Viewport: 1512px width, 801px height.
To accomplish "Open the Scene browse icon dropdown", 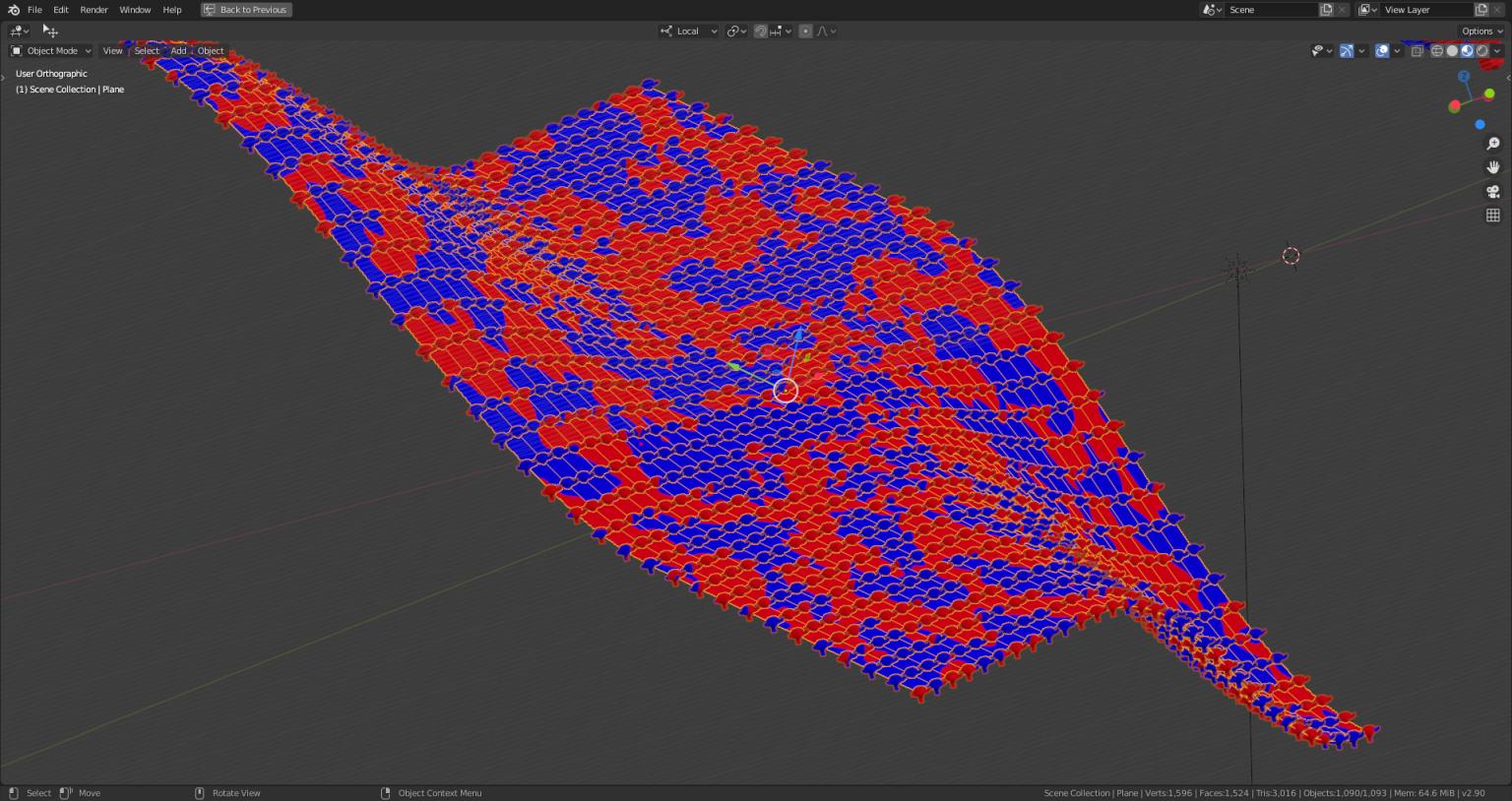I will pos(1212,10).
